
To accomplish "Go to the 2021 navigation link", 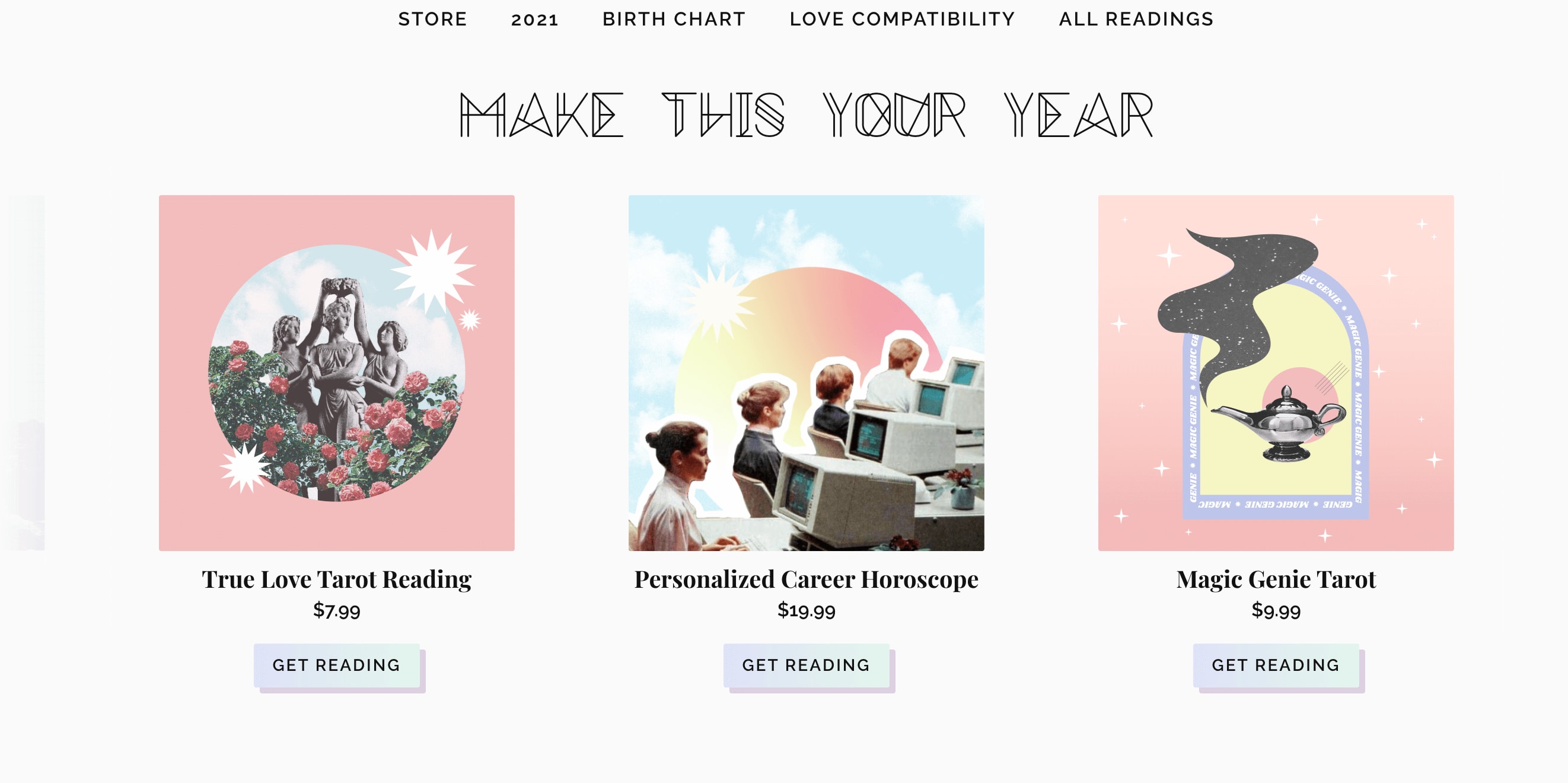I will [x=534, y=20].
